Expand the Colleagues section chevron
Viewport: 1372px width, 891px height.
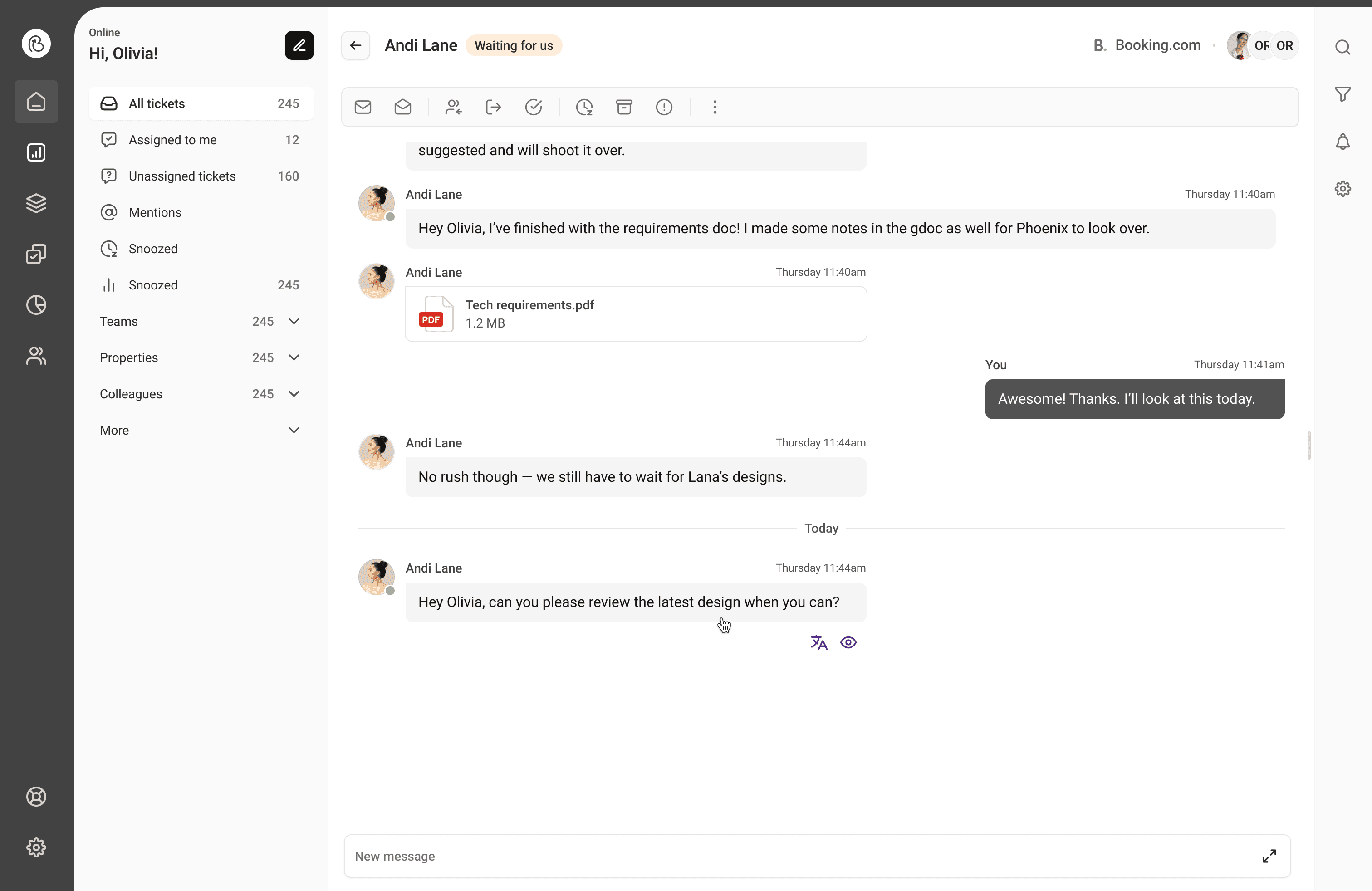pyautogui.click(x=294, y=394)
